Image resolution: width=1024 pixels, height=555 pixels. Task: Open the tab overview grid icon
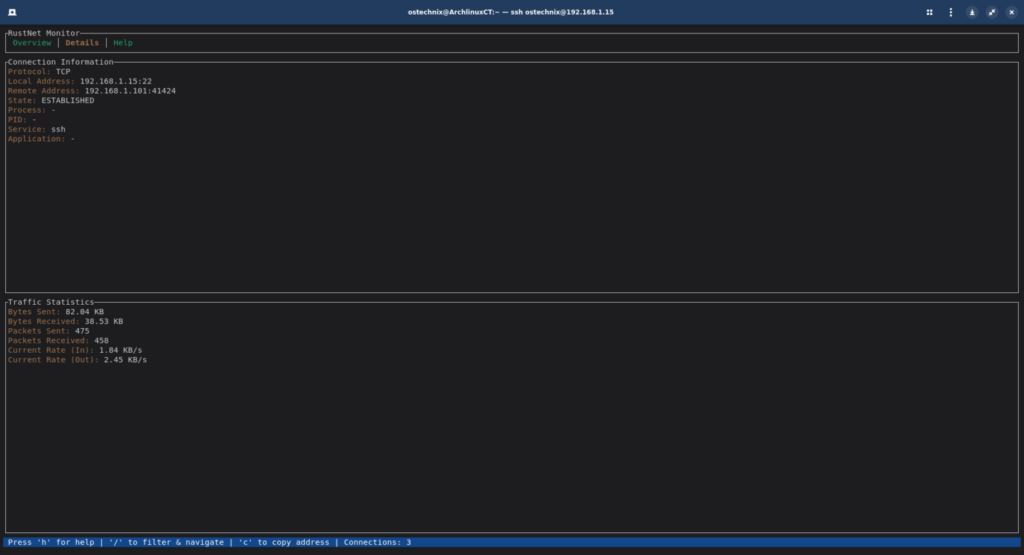coord(929,12)
